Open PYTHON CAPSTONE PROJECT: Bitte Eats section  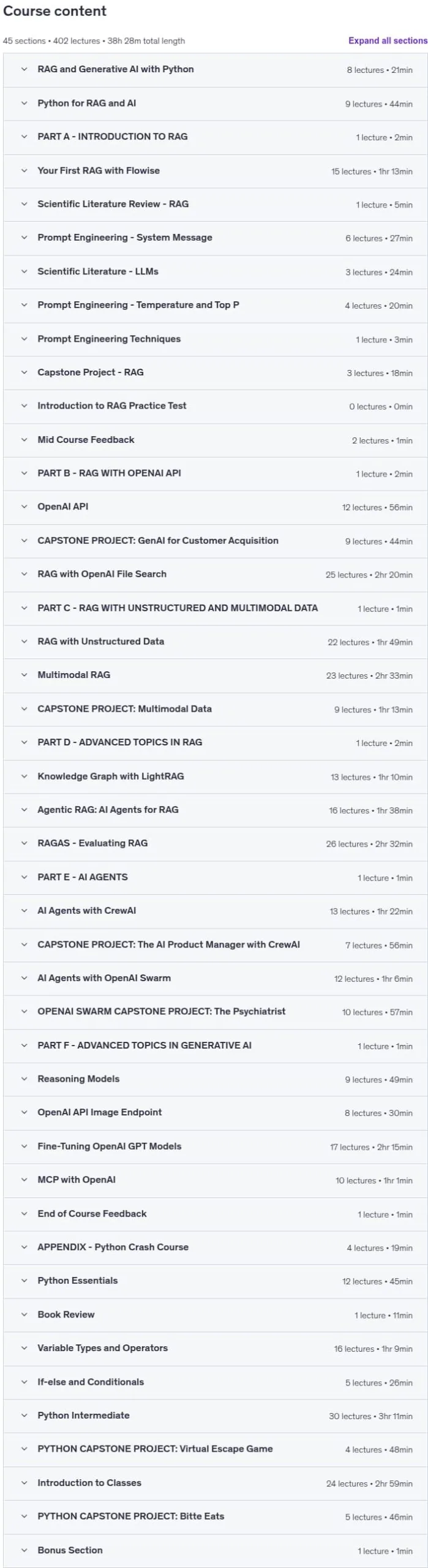216,1517
